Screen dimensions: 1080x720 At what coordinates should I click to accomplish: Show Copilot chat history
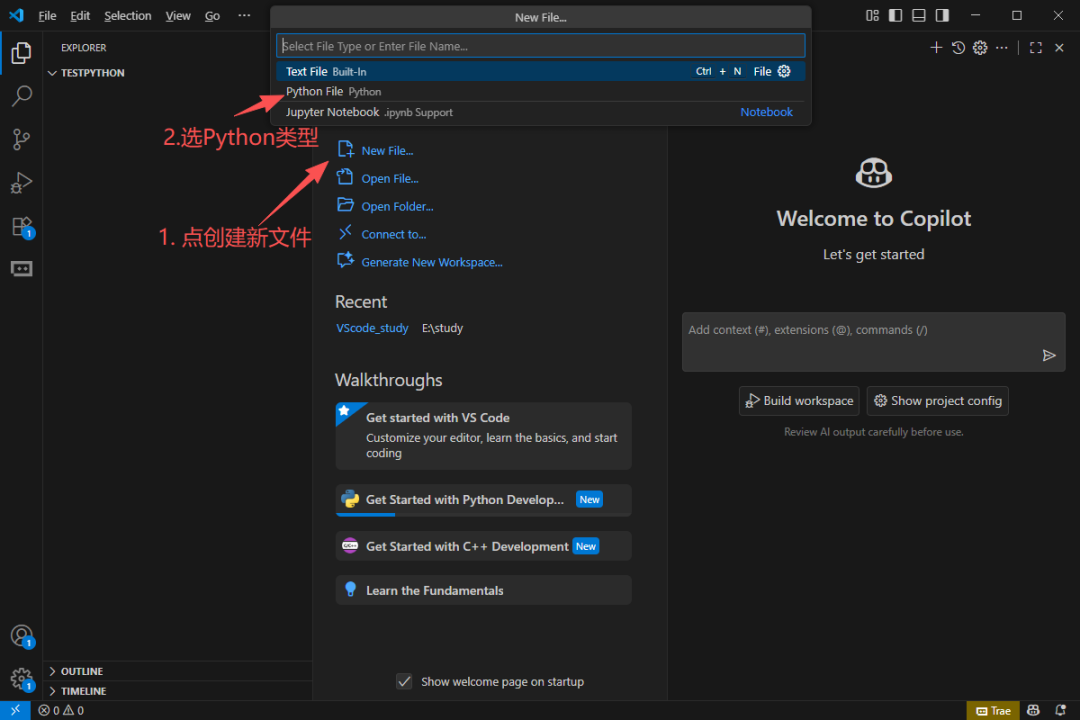click(x=958, y=48)
